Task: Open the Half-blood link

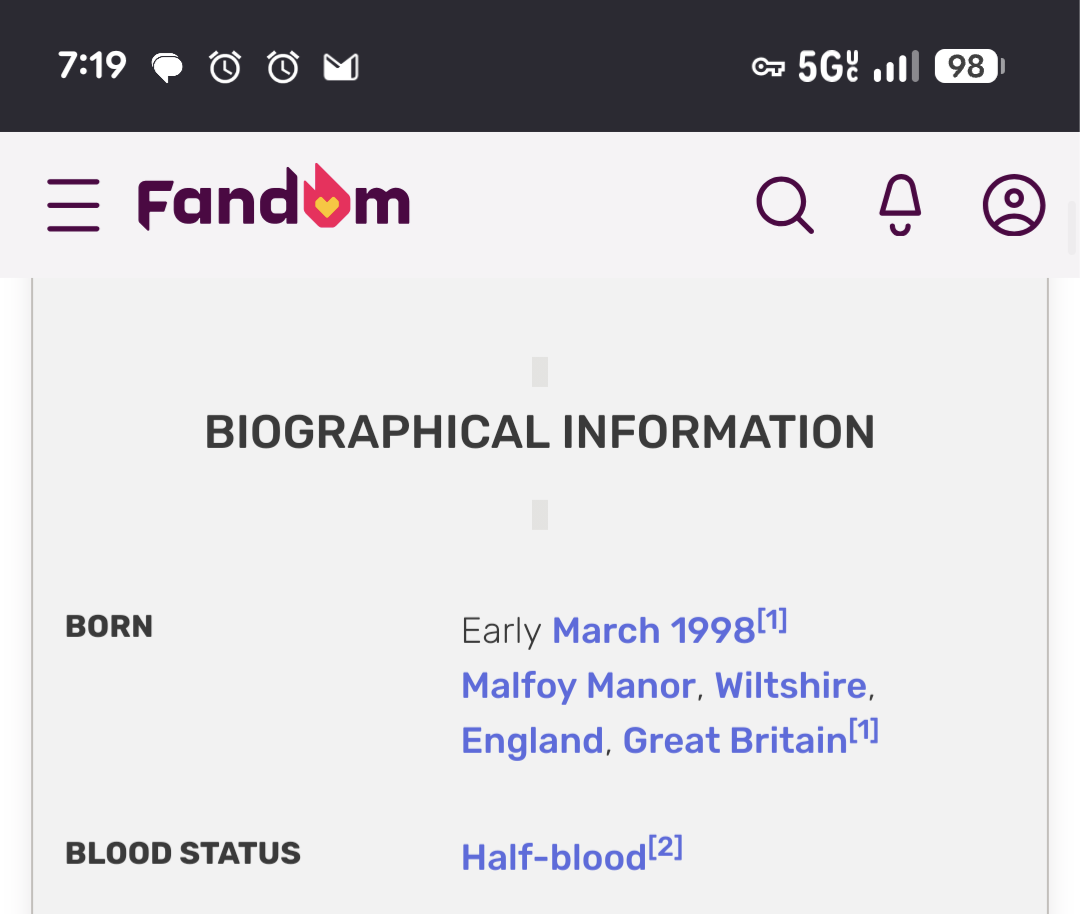Action: point(554,858)
